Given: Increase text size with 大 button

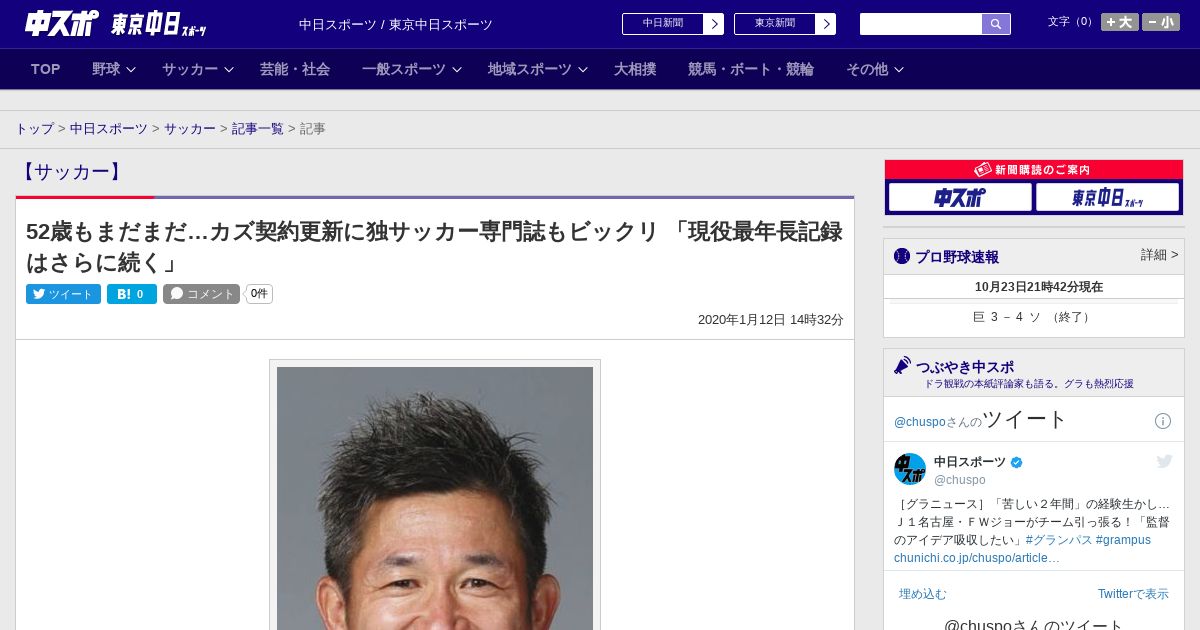Looking at the screenshot, I should [x=1120, y=22].
